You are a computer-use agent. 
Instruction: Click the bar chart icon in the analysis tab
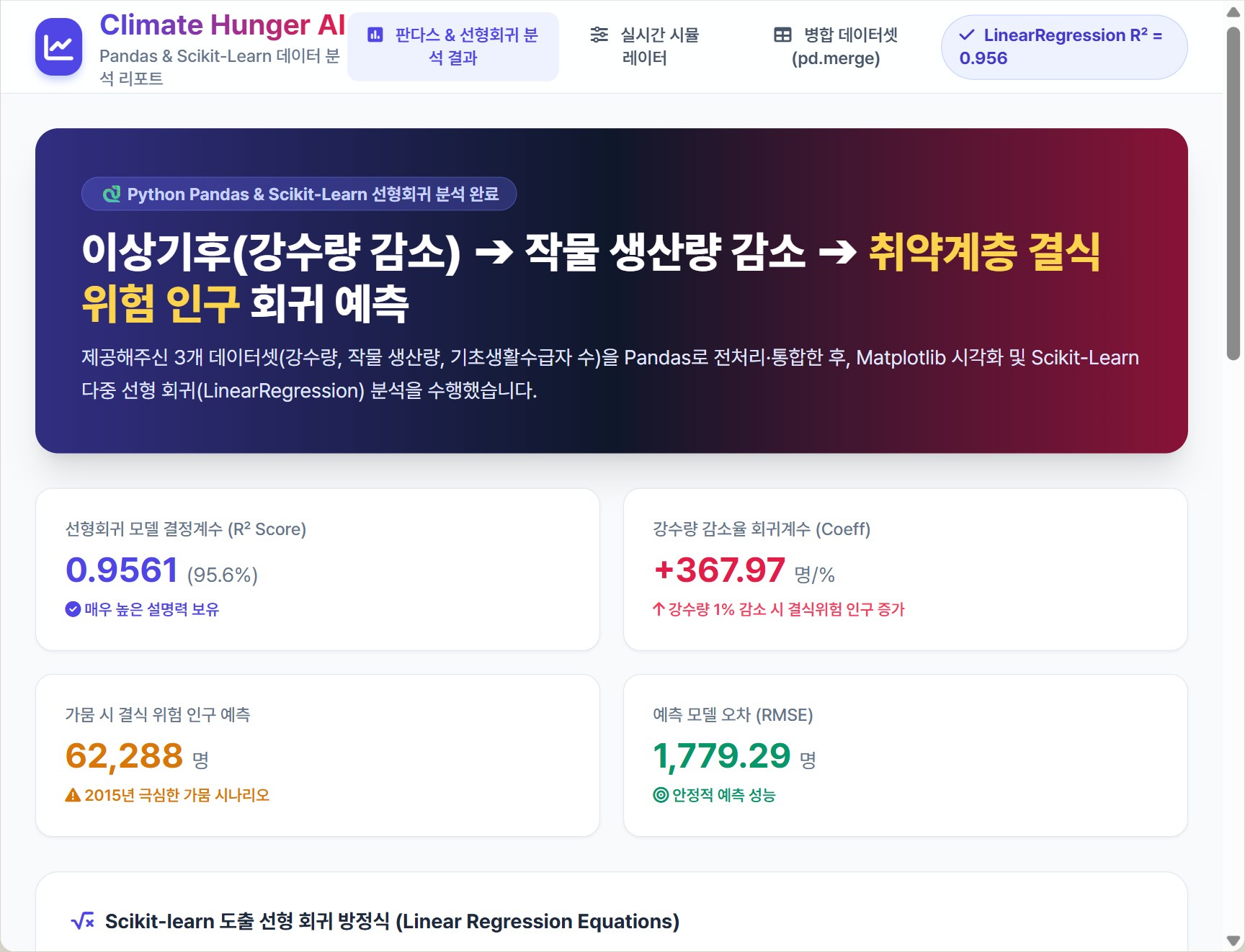pos(375,35)
